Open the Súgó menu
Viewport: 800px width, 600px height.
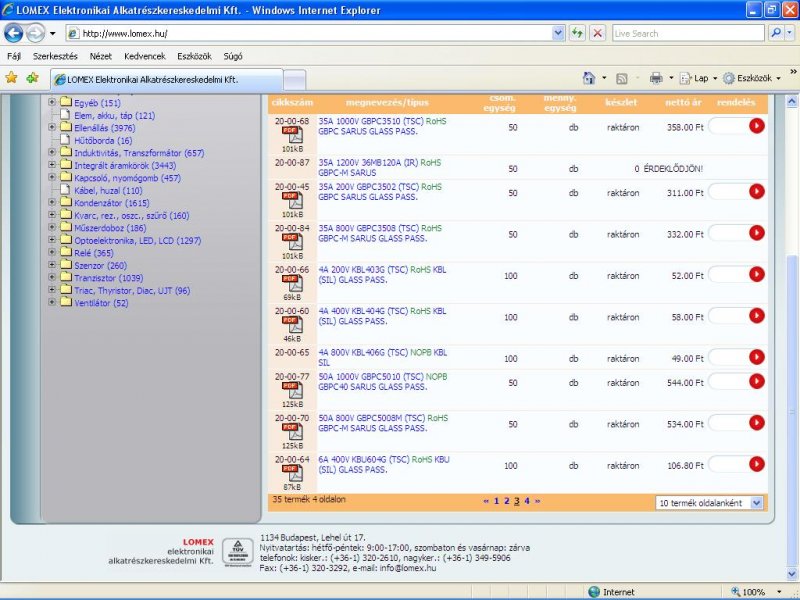[233, 56]
